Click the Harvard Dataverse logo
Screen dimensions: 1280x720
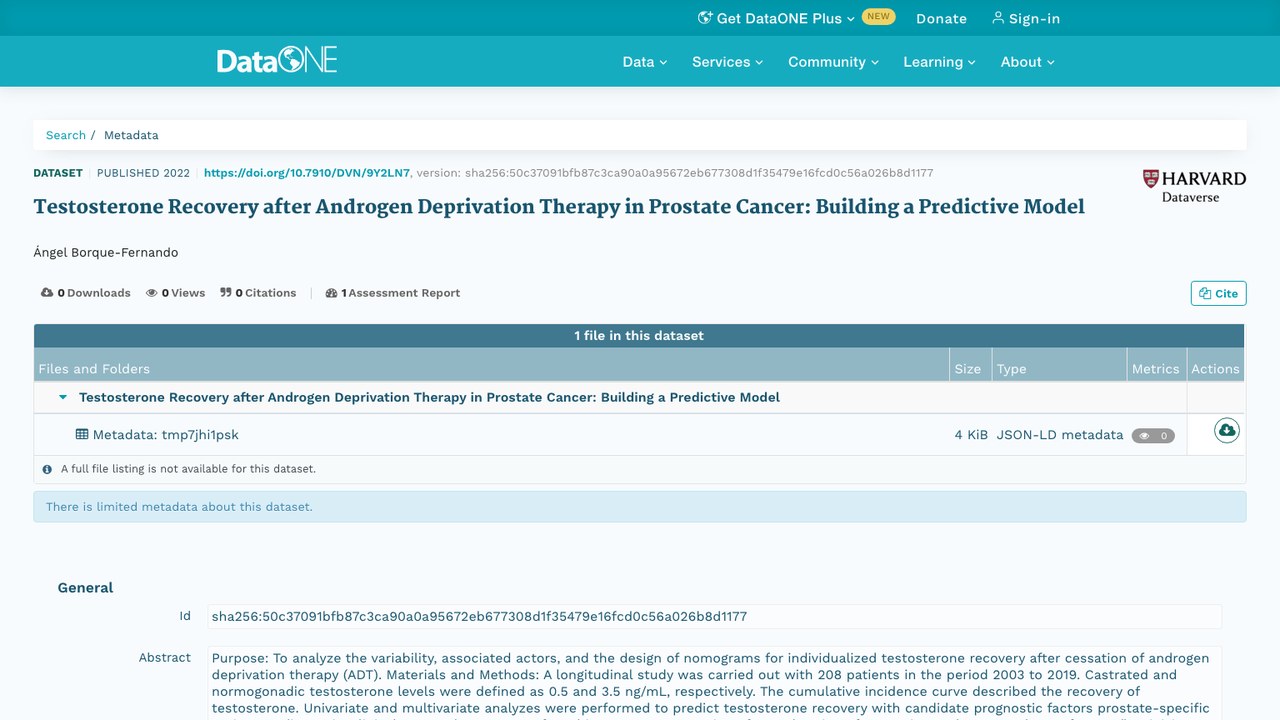coord(1194,185)
